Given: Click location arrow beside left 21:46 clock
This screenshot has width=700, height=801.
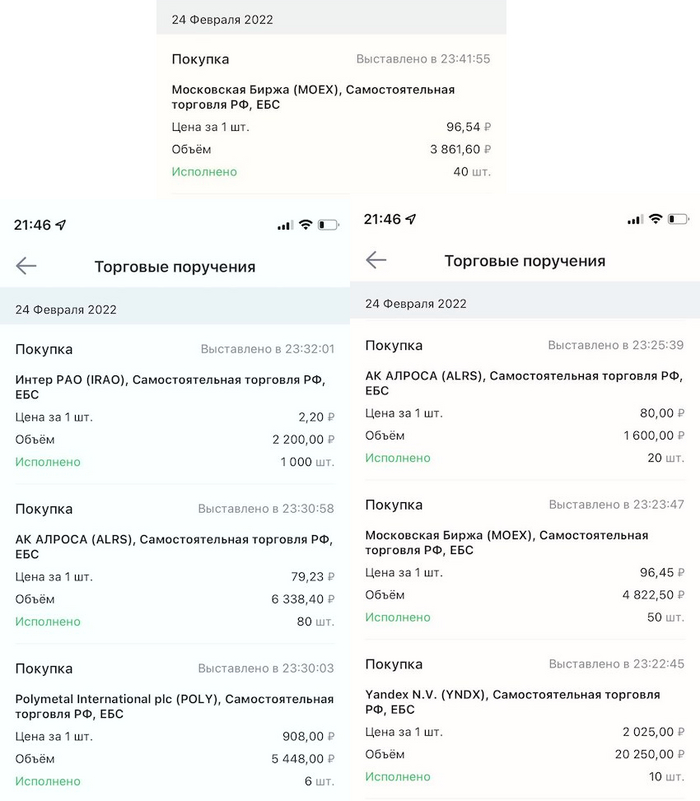Looking at the screenshot, I should click(x=62, y=225).
